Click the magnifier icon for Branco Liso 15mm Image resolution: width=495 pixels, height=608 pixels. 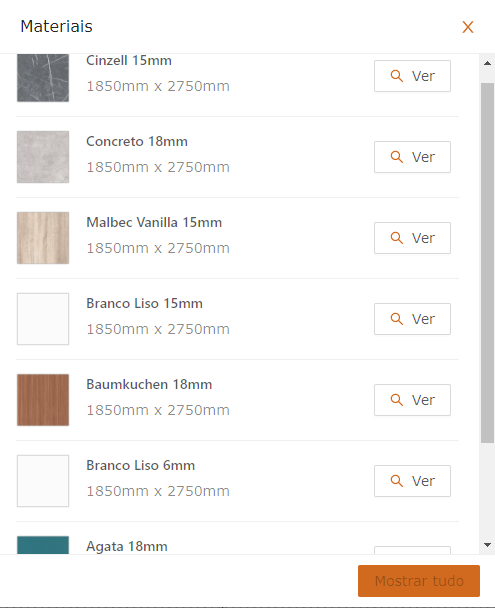pos(397,319)
